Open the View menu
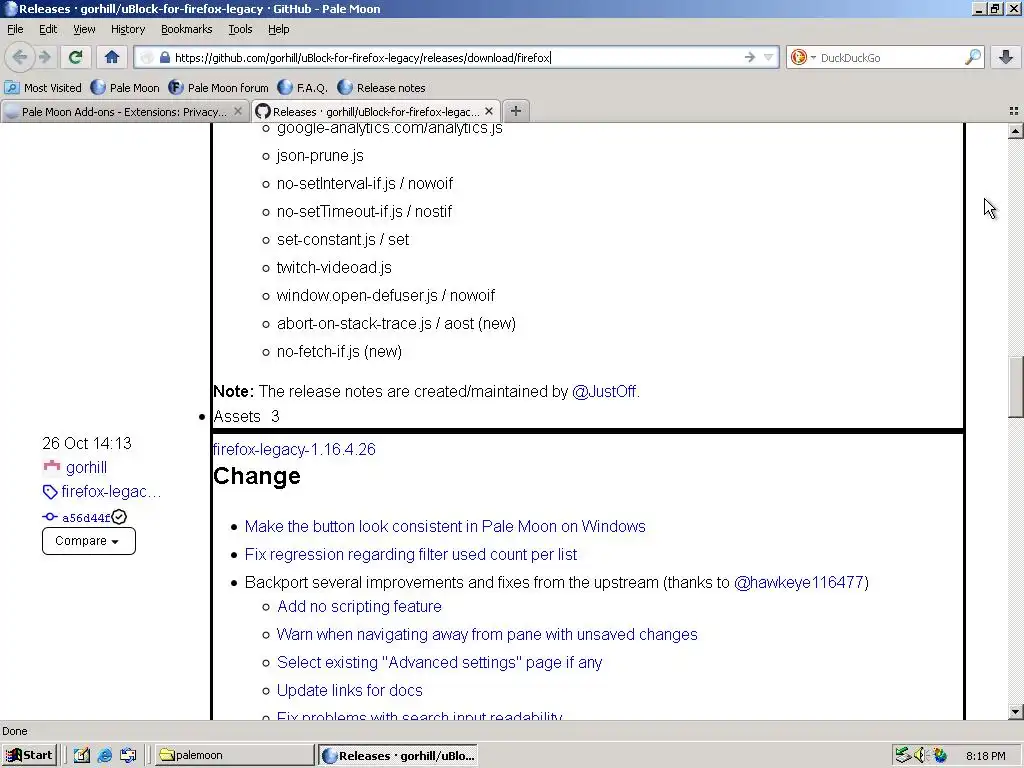Screen dimensions: 1024x768 coord(84,29)
